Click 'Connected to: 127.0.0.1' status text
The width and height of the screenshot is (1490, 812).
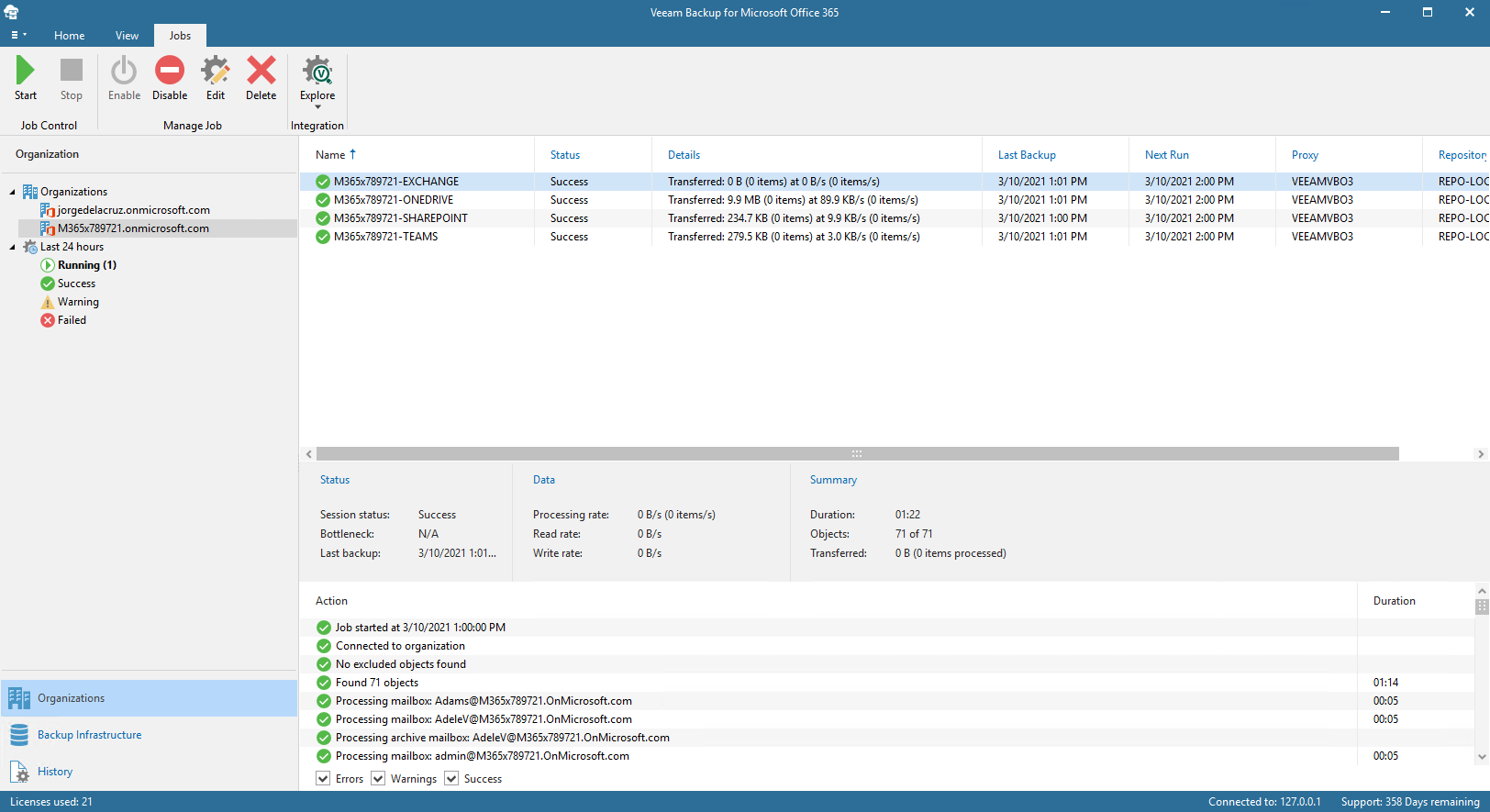pos(1264,802)
